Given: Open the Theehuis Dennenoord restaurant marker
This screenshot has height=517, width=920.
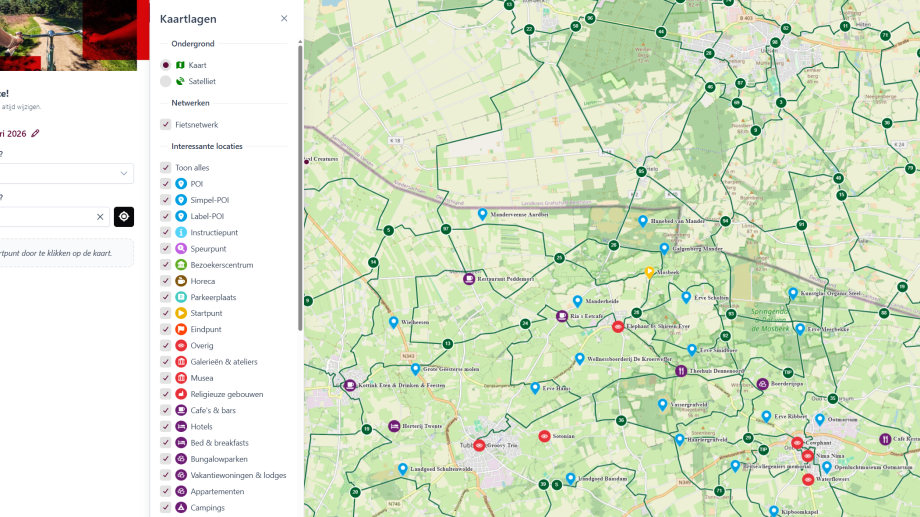Looking at the screenshot, I should tap(681, 370).
